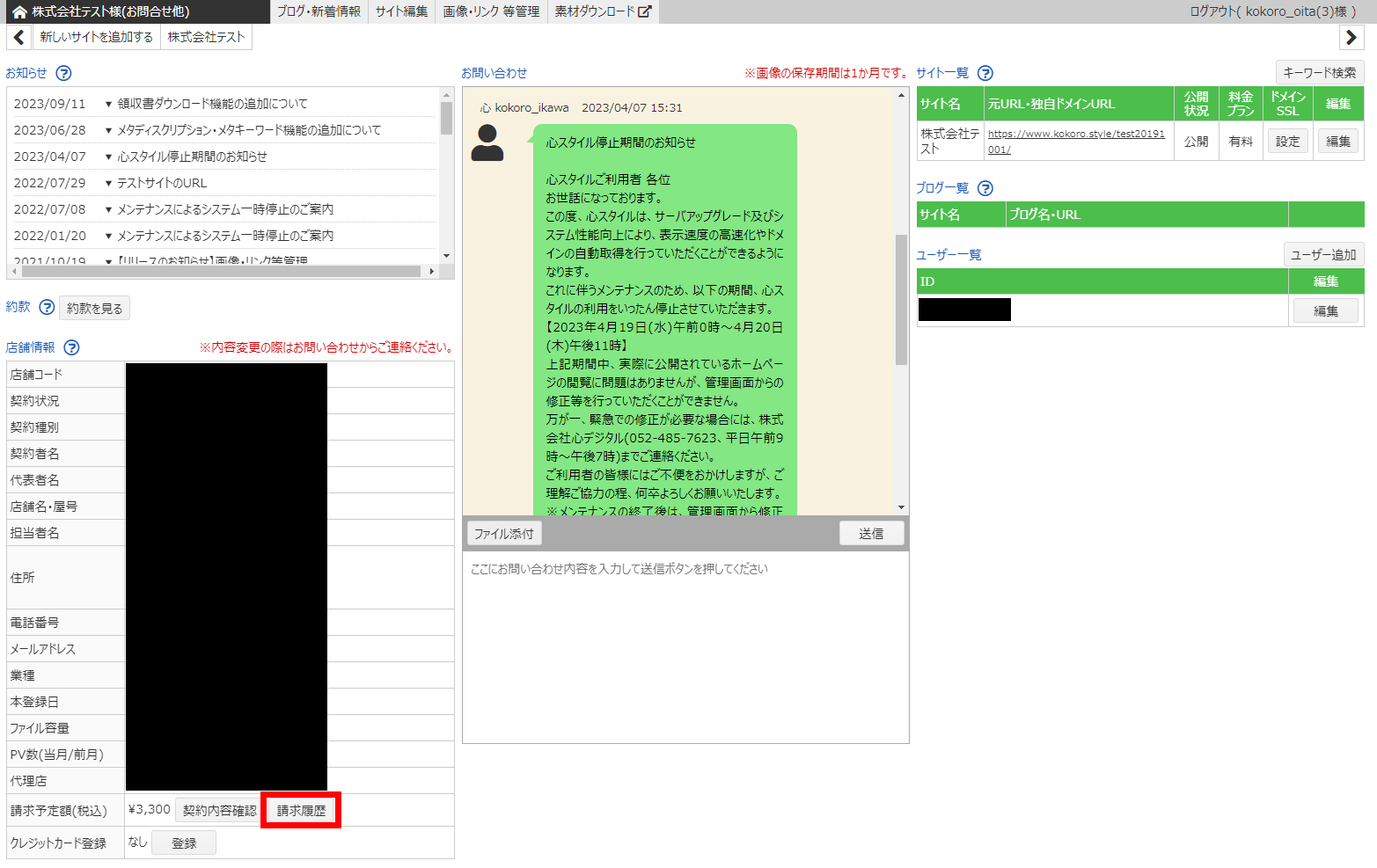The width and height of the screenshot is (1377, 868).
Task: Click the ログアウト link
Action: 1272,11
